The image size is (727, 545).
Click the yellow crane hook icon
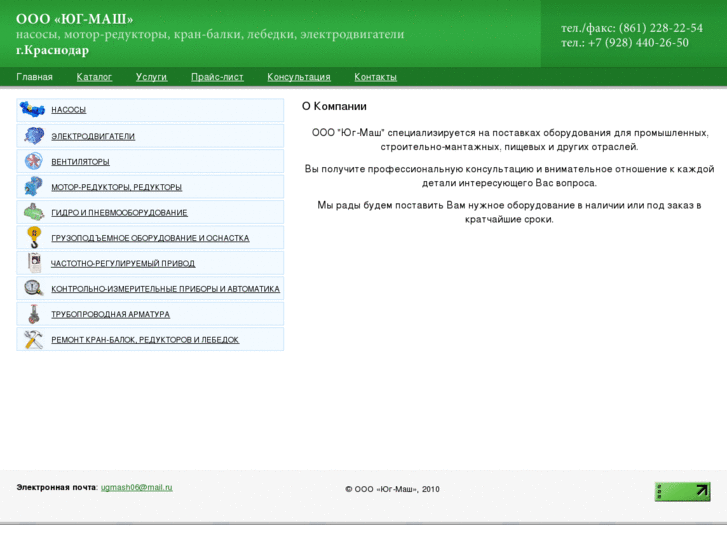(34, 237)
